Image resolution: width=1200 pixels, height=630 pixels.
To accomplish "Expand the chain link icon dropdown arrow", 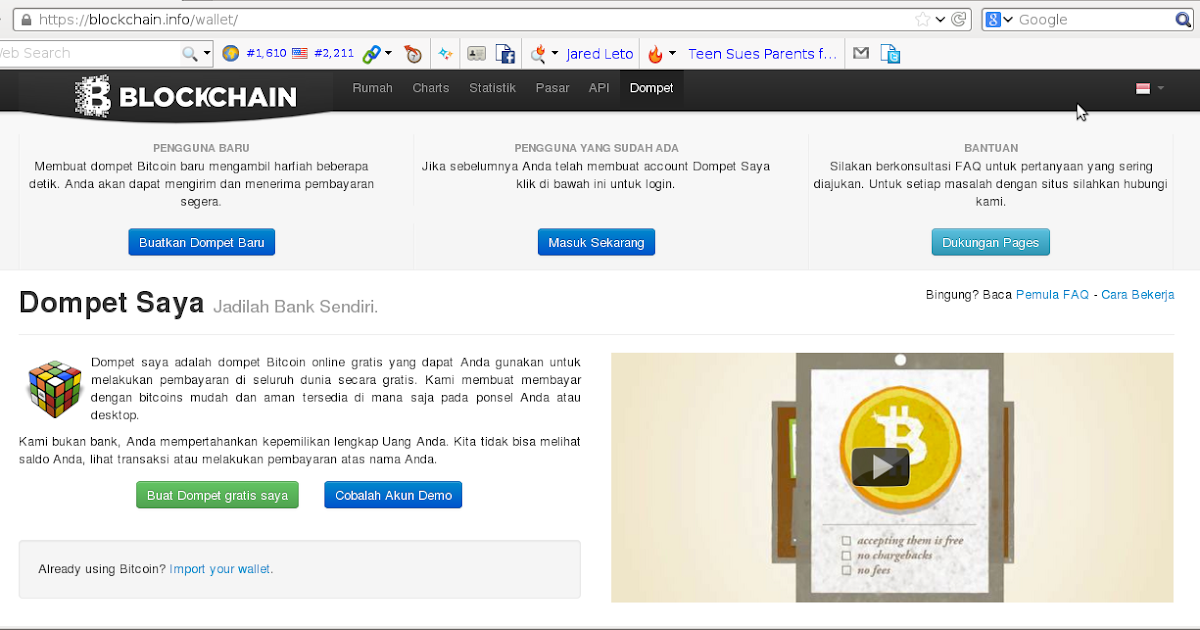I will tap(388, 53).
